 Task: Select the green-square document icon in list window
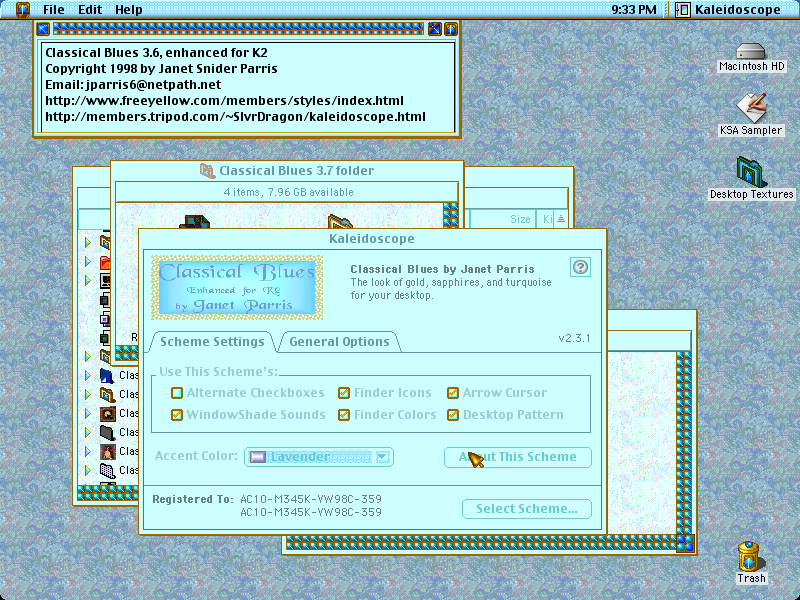point(105,338)
